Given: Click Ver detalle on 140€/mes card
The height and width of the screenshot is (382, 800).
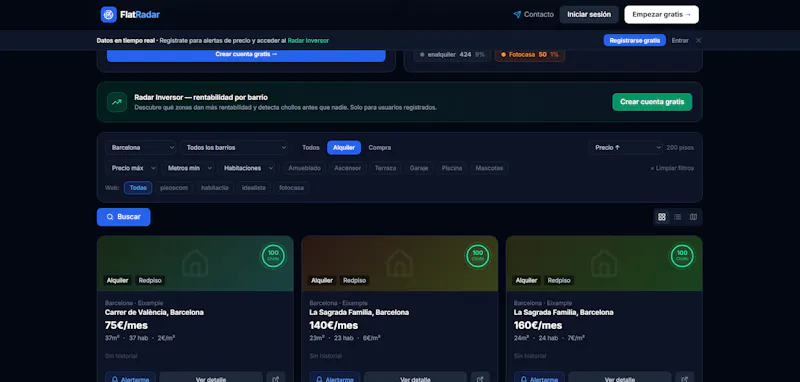Looking at the screenshot, I should coord(415,379).
